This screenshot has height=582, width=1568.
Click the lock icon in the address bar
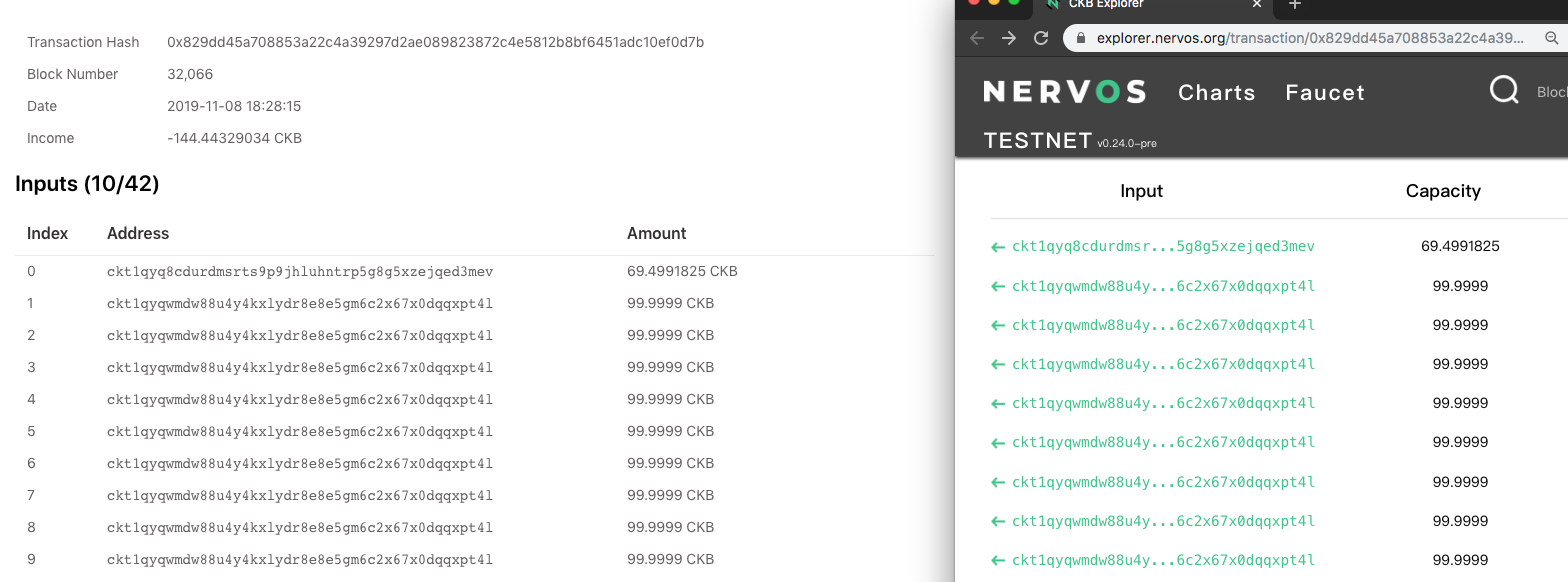1081,38
